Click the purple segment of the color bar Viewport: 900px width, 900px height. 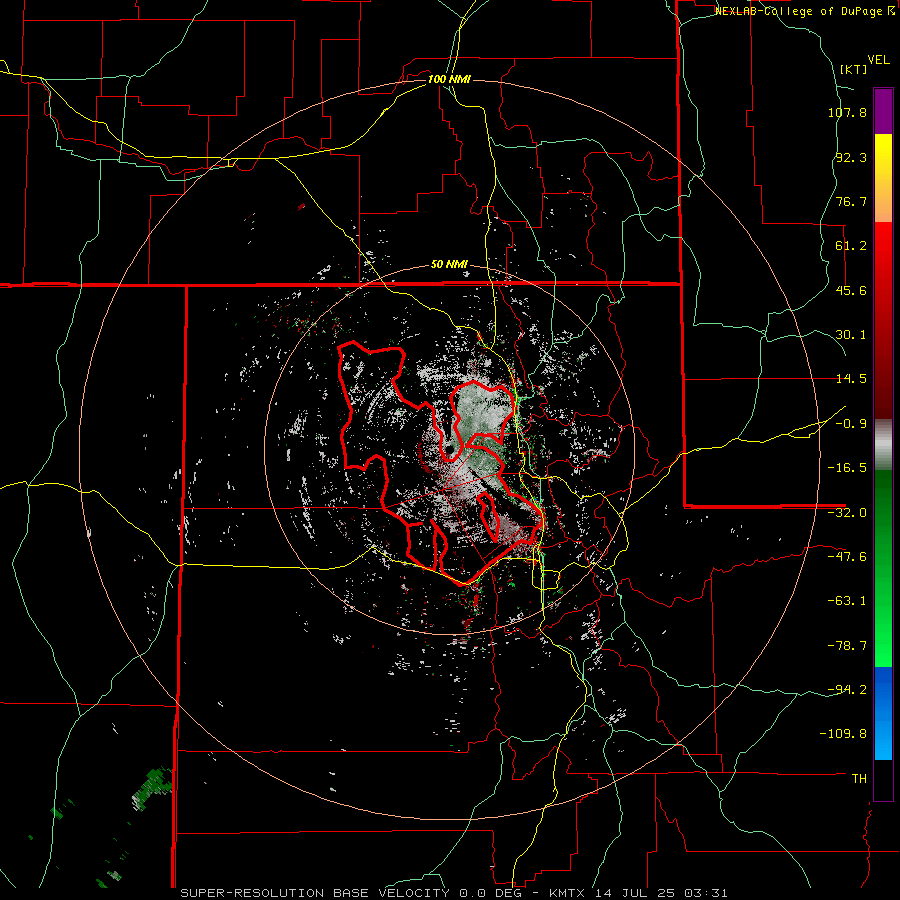(x=883, y=111)
